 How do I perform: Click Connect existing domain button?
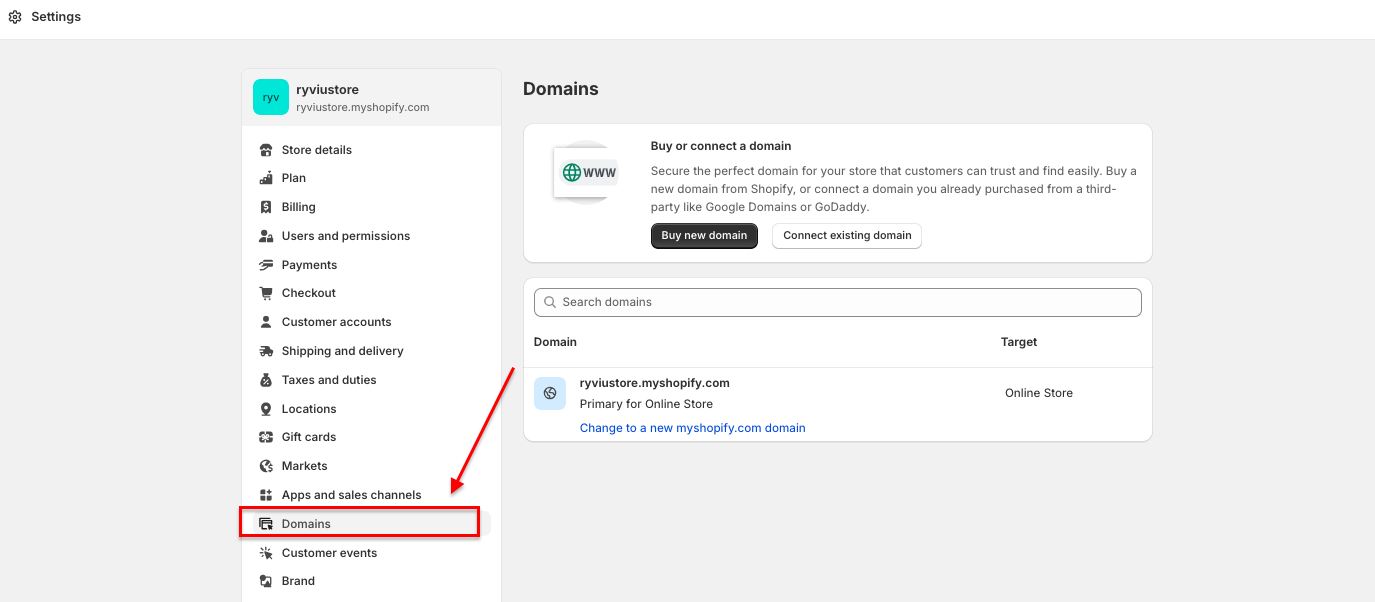click(x=847, y=236)
